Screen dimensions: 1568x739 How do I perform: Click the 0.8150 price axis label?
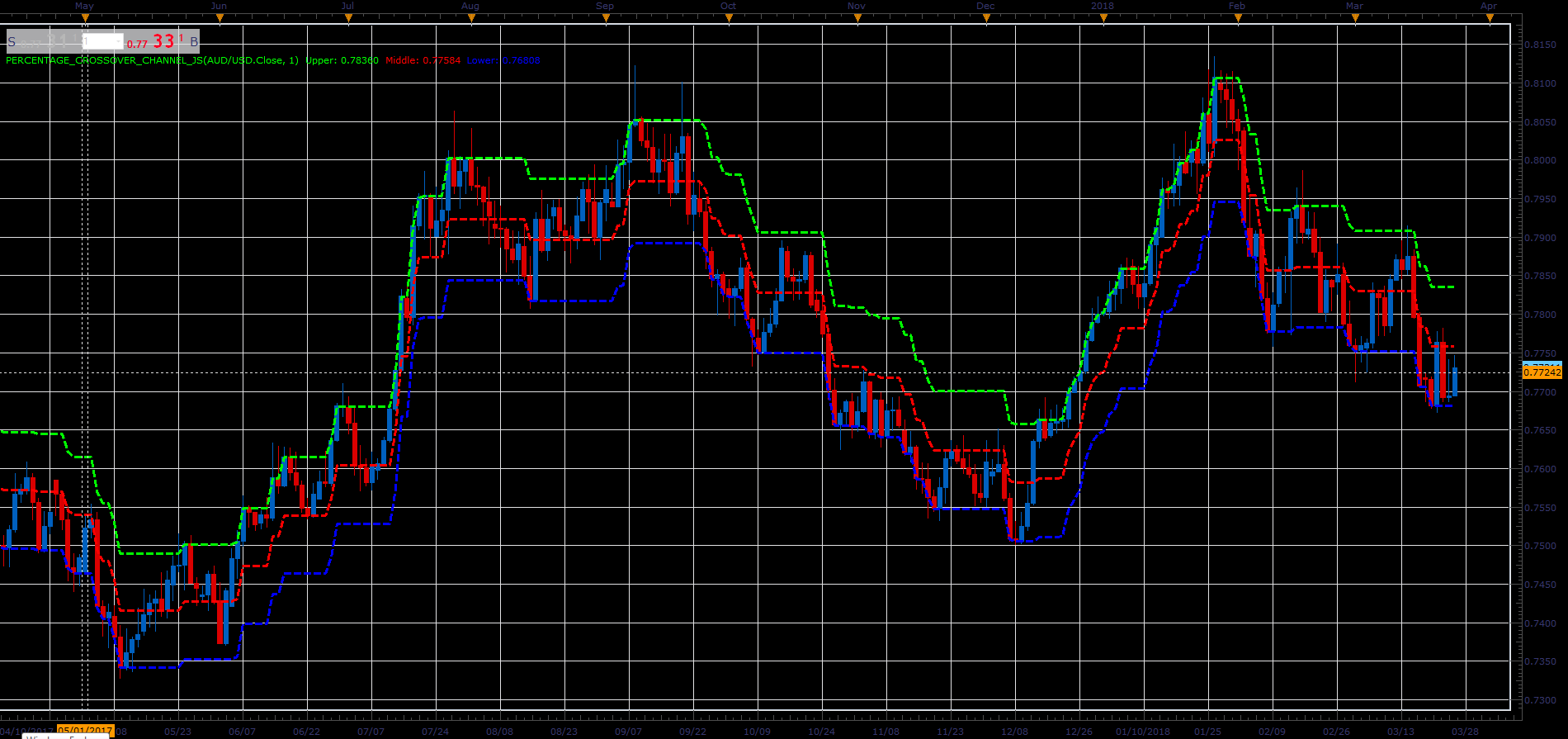coord(1540,45)
